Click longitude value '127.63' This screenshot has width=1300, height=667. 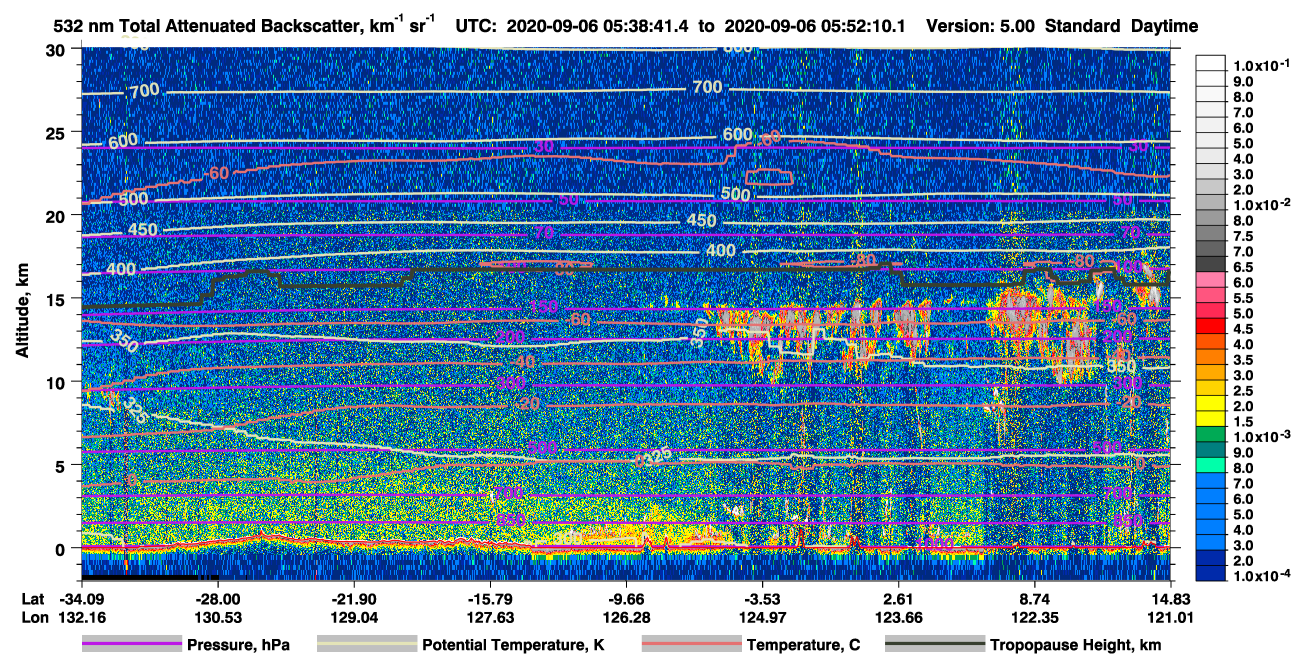click(490, 617)
